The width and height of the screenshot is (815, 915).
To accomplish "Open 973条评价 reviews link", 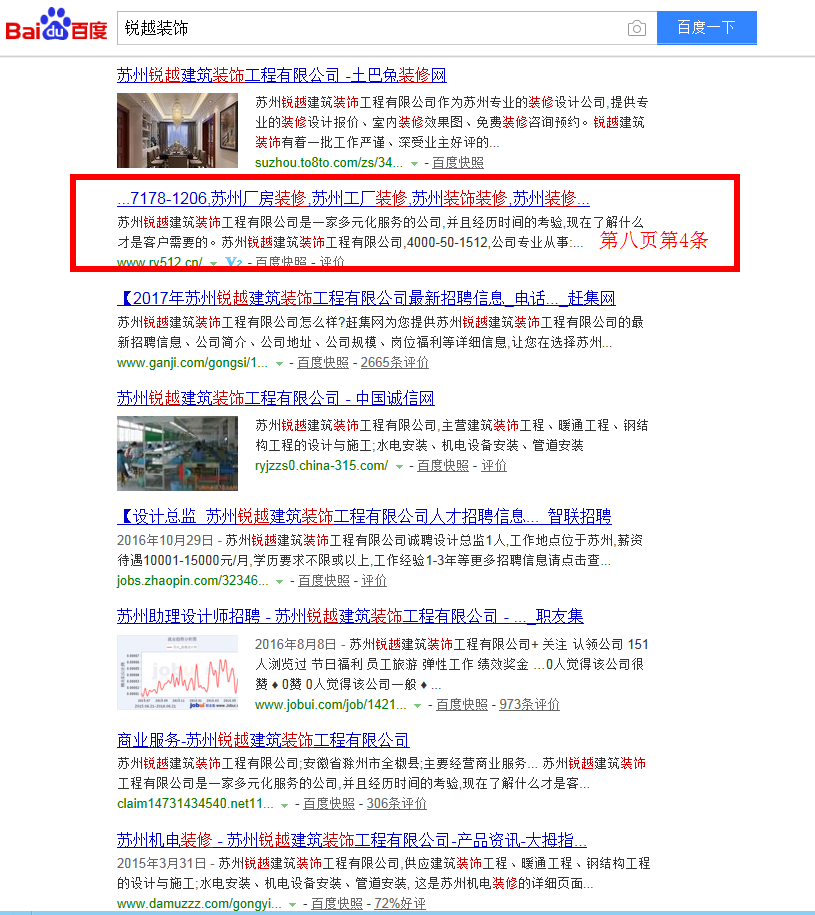I will 530,704.
